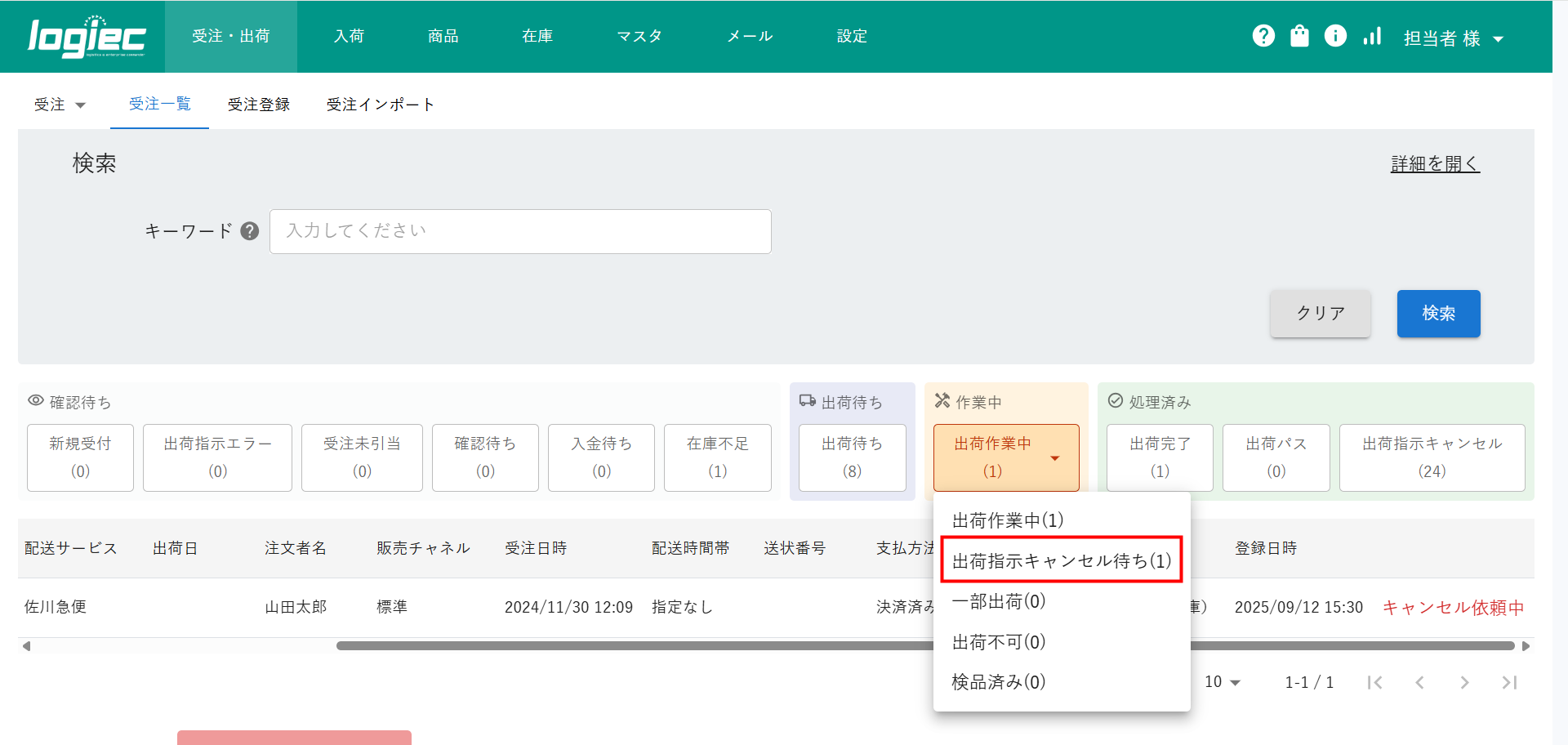The width and height of the screenshot is (1568, 745).
Task: Click the information icon in top bar
Action: (x=1335, y=36)
